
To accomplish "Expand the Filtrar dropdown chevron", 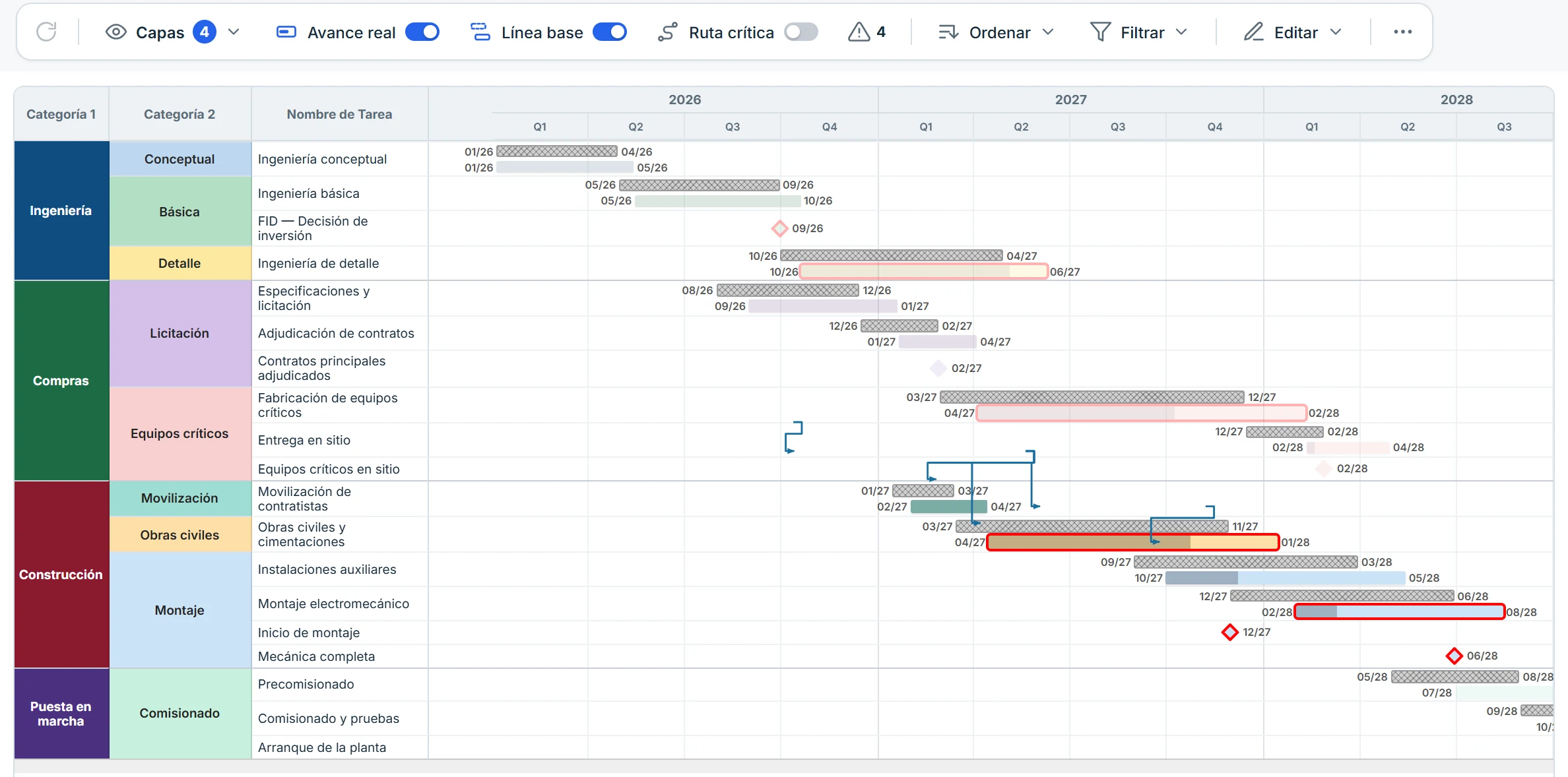I will point(1181,32).
